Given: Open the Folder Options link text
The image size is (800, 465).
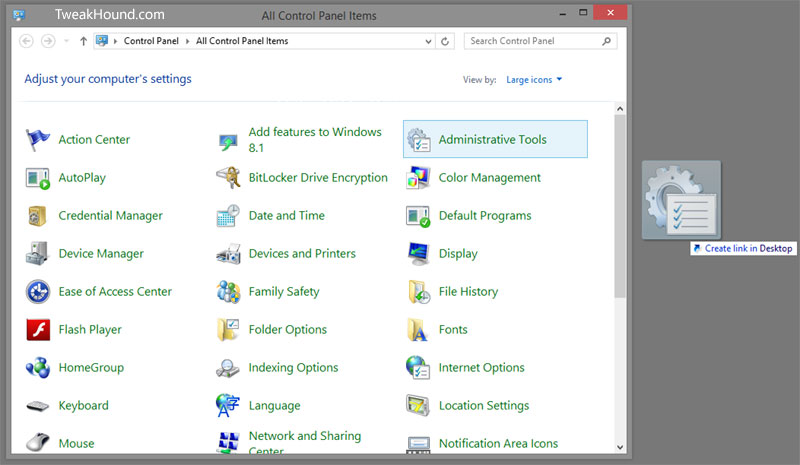Looking at the screenshot, I should [288, 330].
